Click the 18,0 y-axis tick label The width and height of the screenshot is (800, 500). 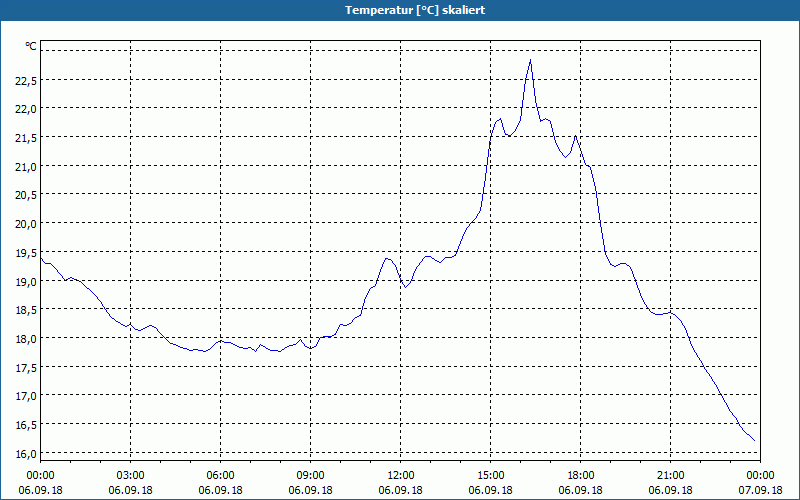[26, 338]
